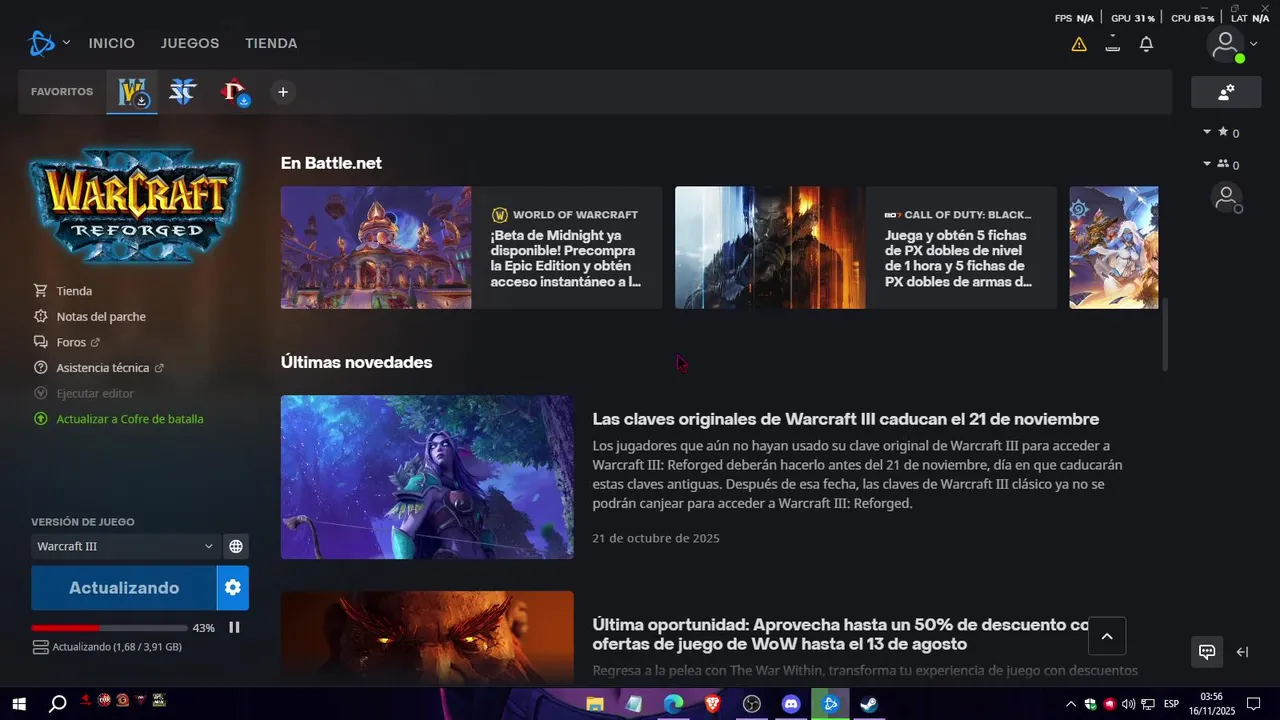Open the orange orc face article image
The height and width of the screenshot is (720, 1280).
click(427, 637)
